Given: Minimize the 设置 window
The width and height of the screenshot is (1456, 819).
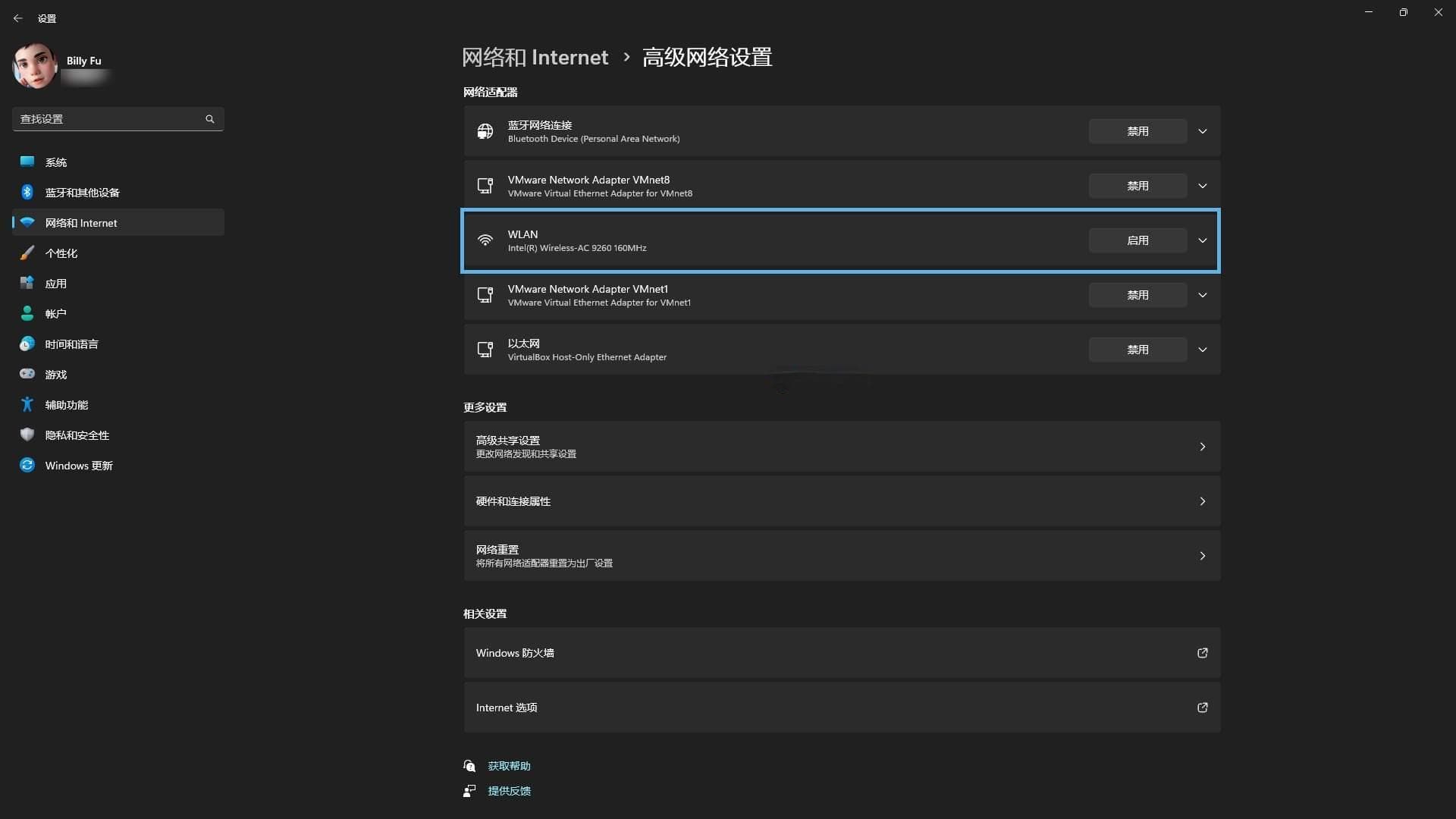Looking at the screenshot, I should click(x=1369, y=12).
